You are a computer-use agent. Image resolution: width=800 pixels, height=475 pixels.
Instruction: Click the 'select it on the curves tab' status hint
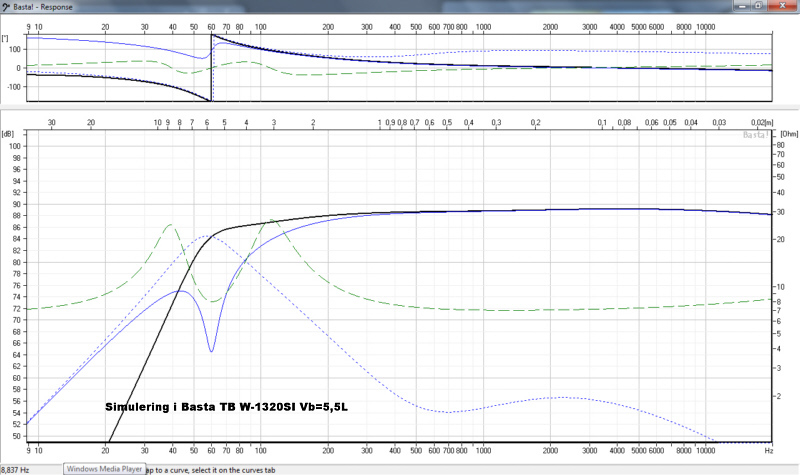(x=233, y=470)
